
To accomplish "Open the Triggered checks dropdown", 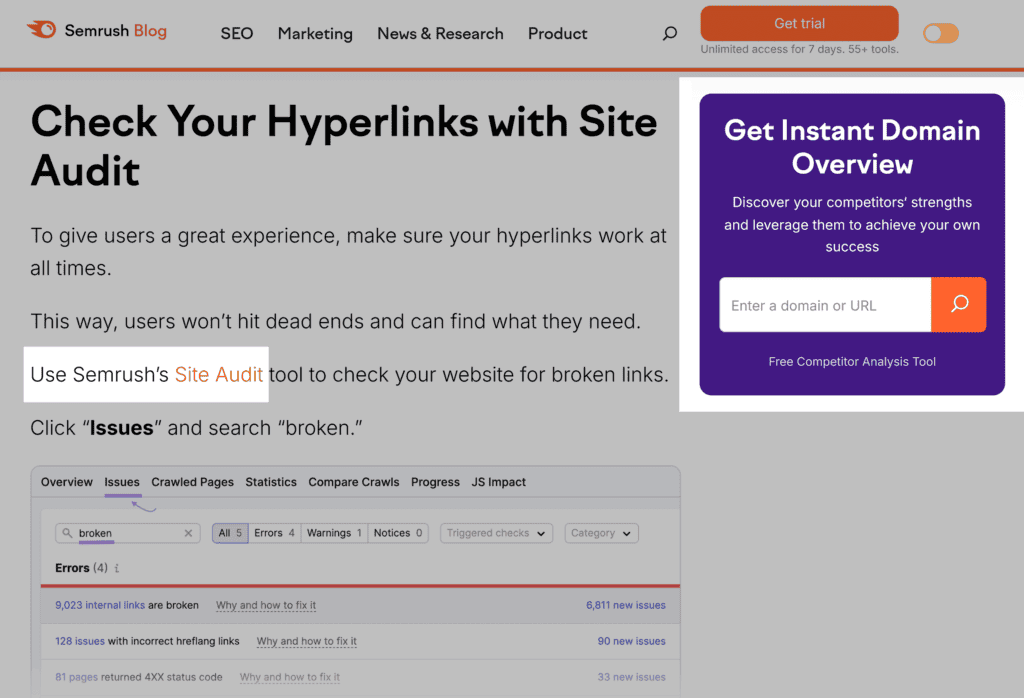I will (496, 533).
